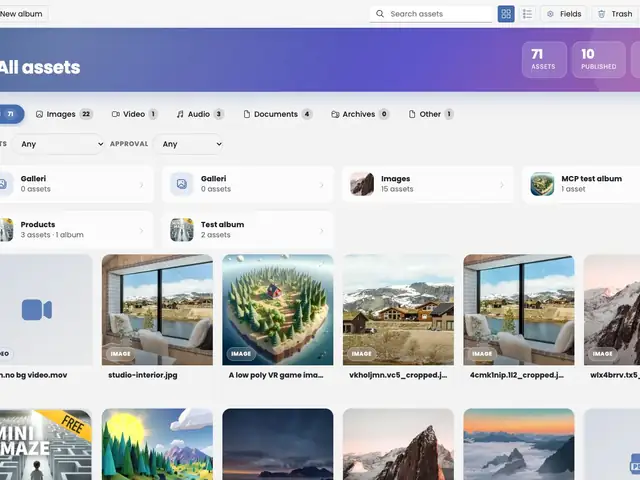The width and height of the screenshot is (640, 480).
Task: Open the Test album card
Action: pos(248,230)
